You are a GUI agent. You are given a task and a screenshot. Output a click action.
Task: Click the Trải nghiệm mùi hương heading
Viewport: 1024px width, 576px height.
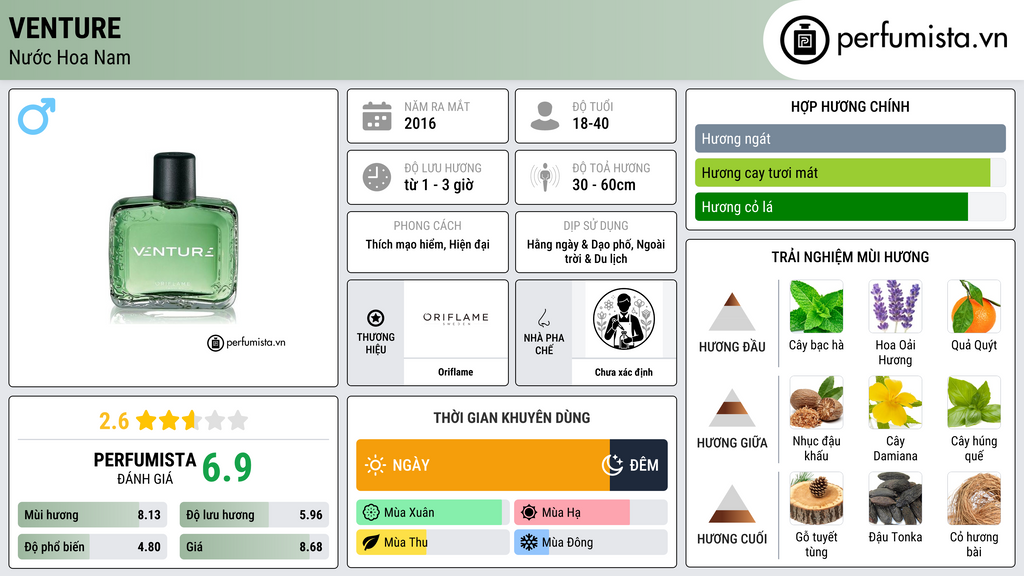850,257
